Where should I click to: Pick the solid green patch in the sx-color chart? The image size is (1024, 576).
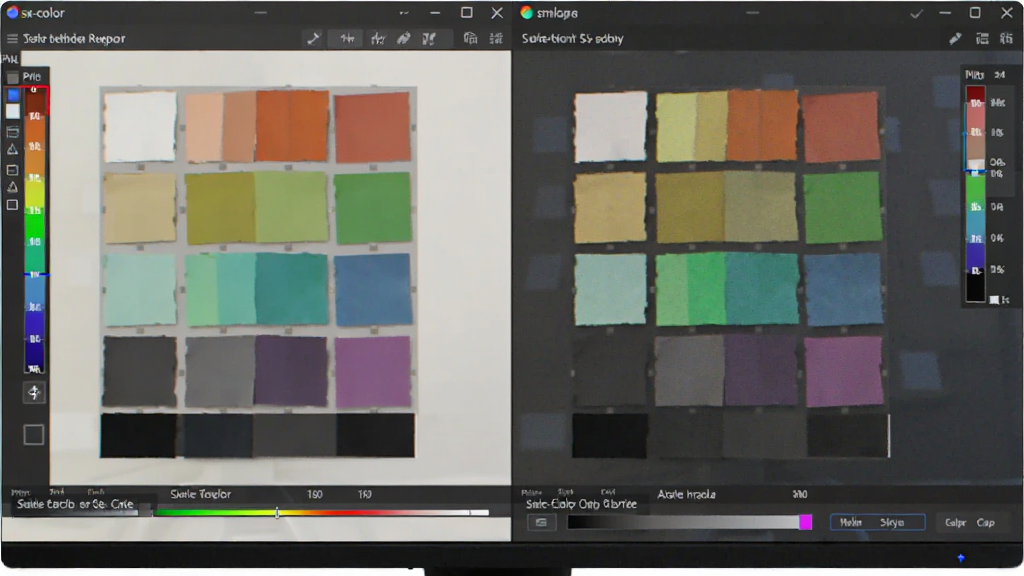point(373,207)
